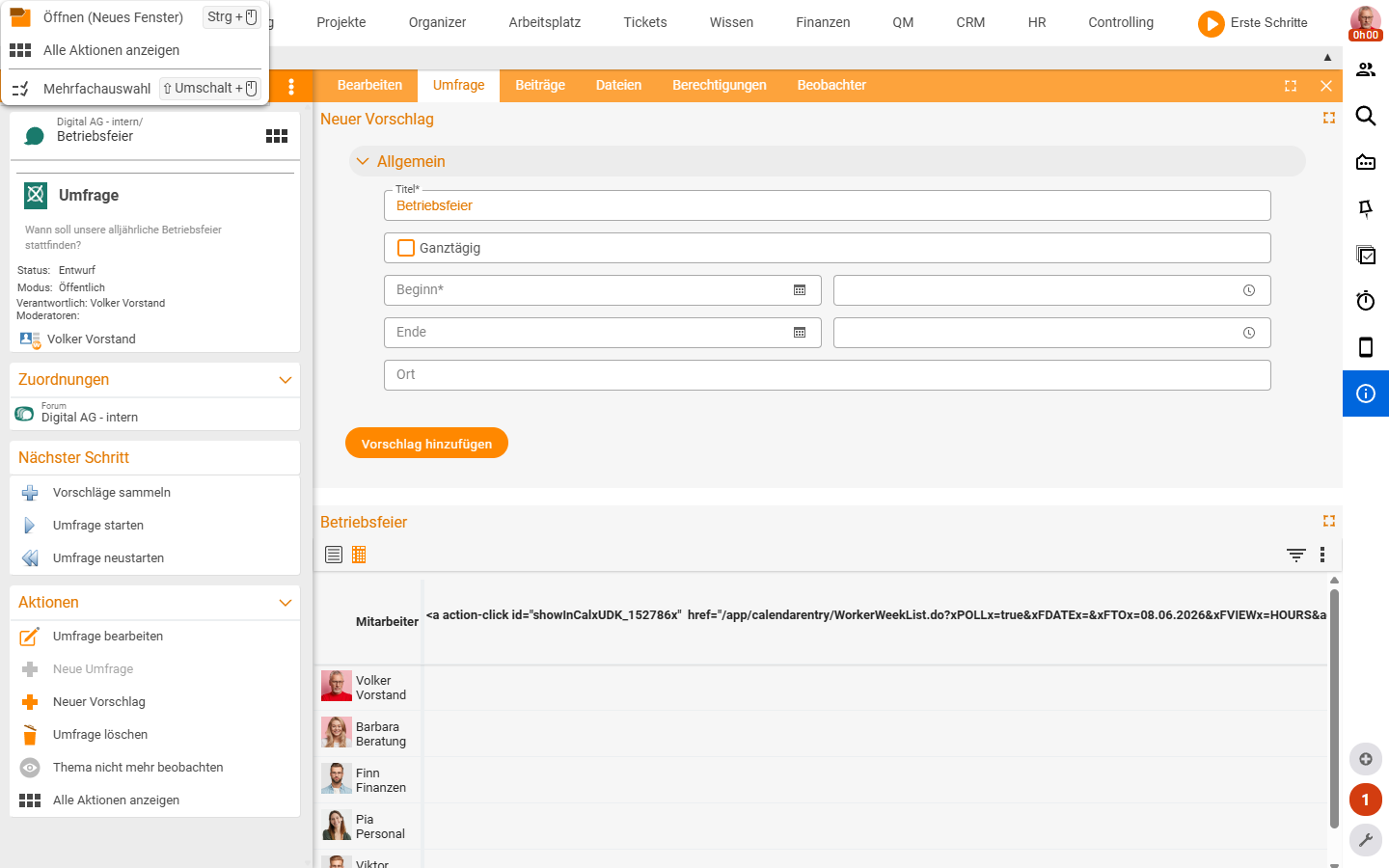Open the user avatar with 0h00 timer
Viewport: 1389px width, 868px height.
pos(1366,23)
